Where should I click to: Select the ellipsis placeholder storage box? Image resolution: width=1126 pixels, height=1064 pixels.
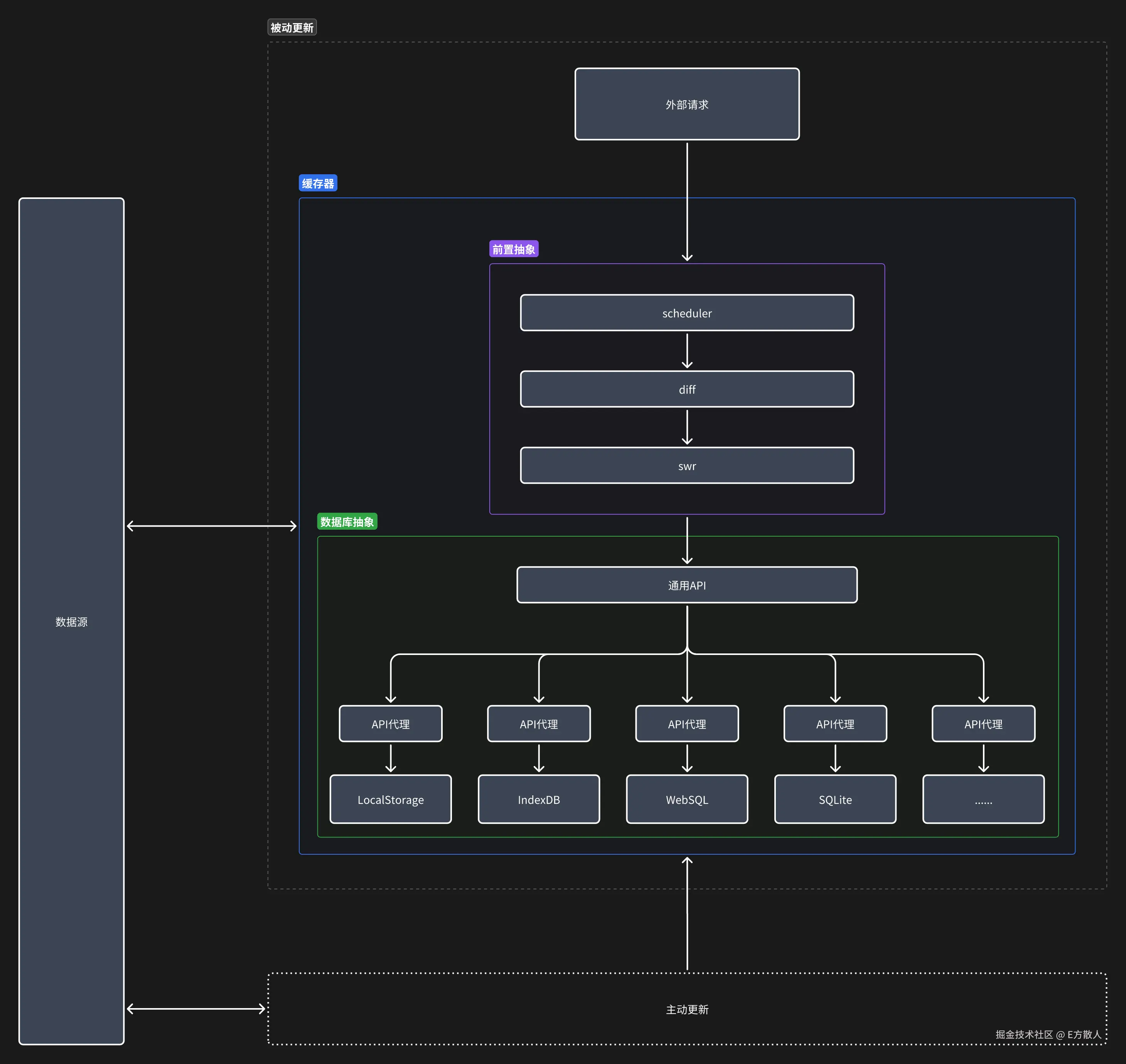[983, 800]
